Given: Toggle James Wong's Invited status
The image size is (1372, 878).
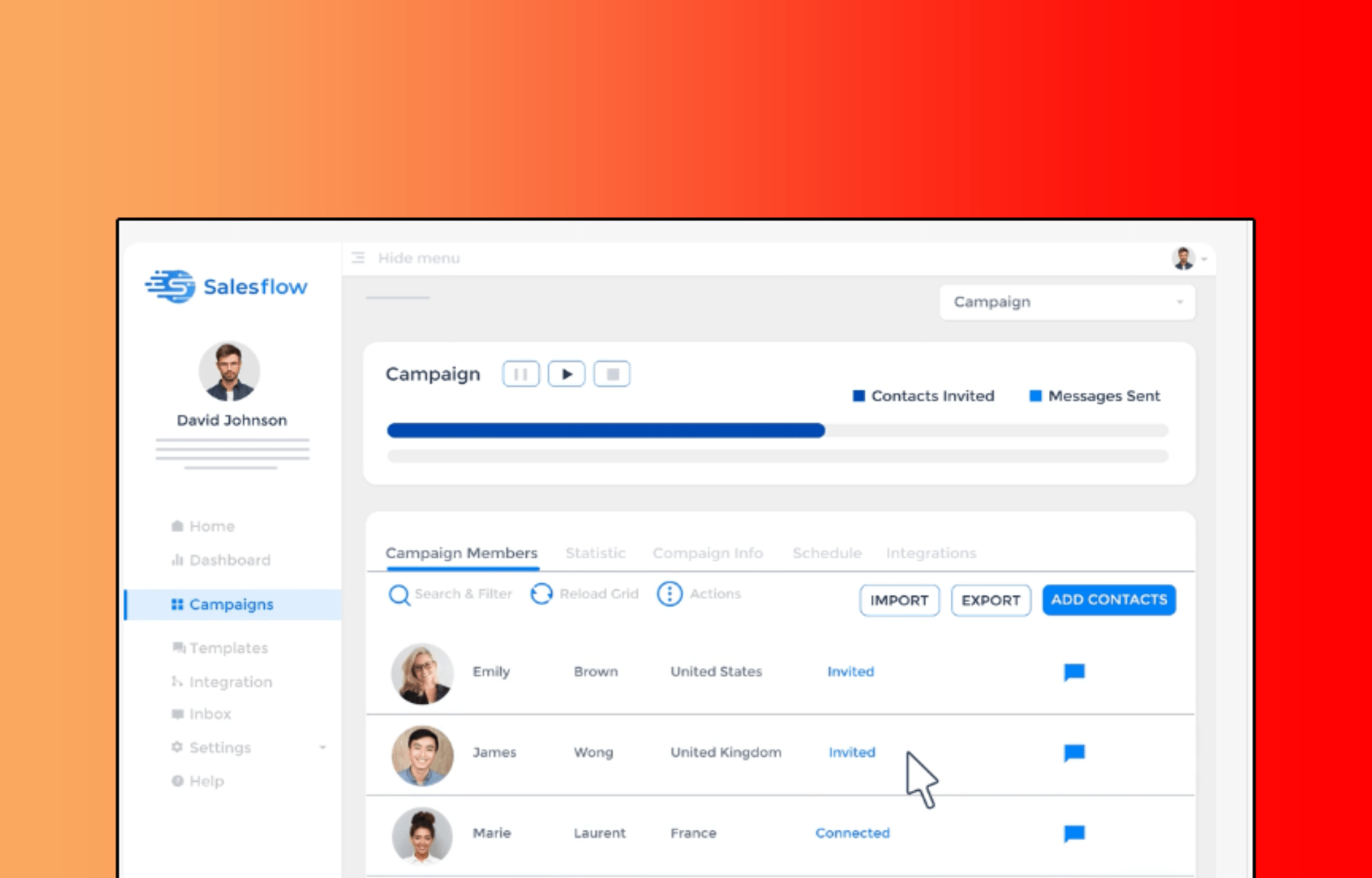Looking at the screenshot, I should coord(852,751).
